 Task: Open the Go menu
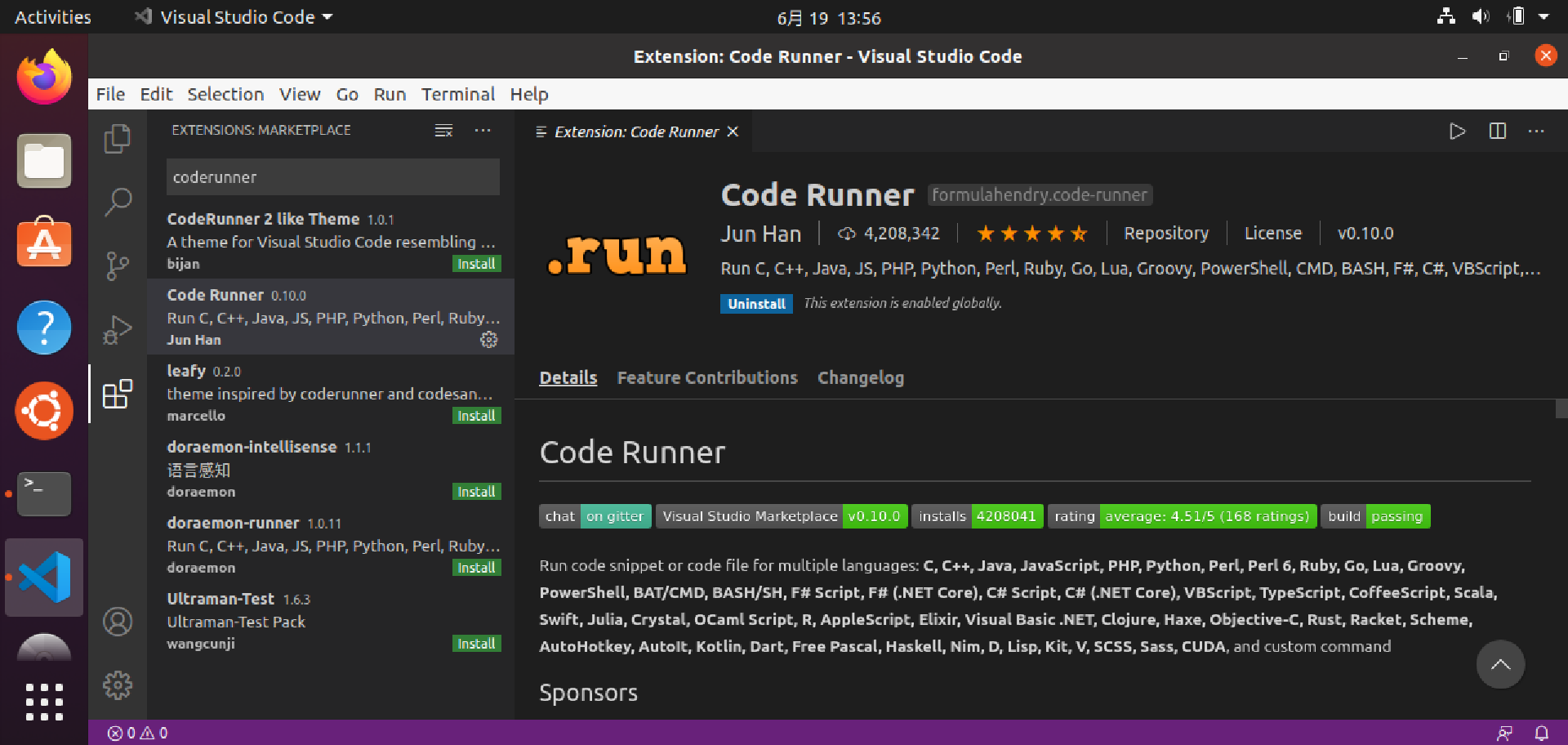pyautogui.click(x=347, y=95)
